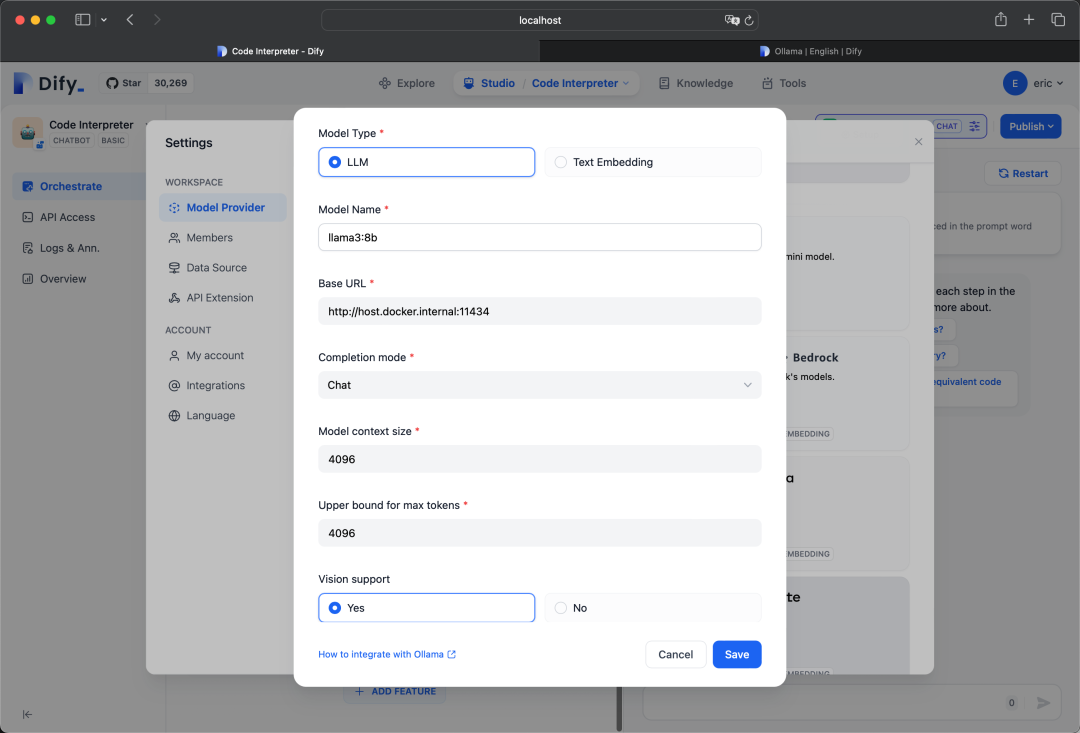Open Knowledge in top navigation
The image size is (1080, 733).
pyautogui.click(x=696, y=83)
